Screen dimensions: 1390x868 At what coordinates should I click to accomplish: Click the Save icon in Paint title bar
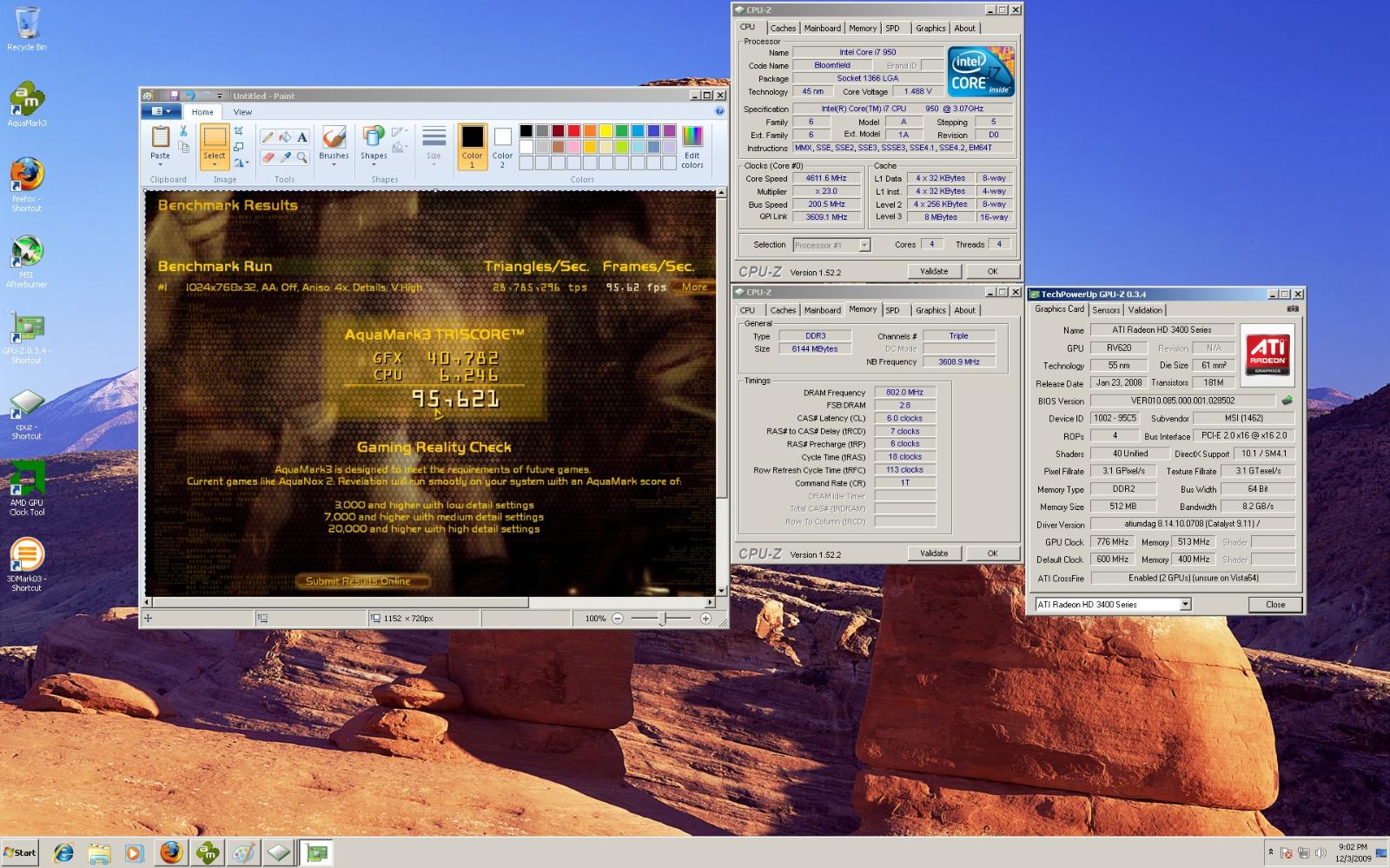tap(175, 96)
